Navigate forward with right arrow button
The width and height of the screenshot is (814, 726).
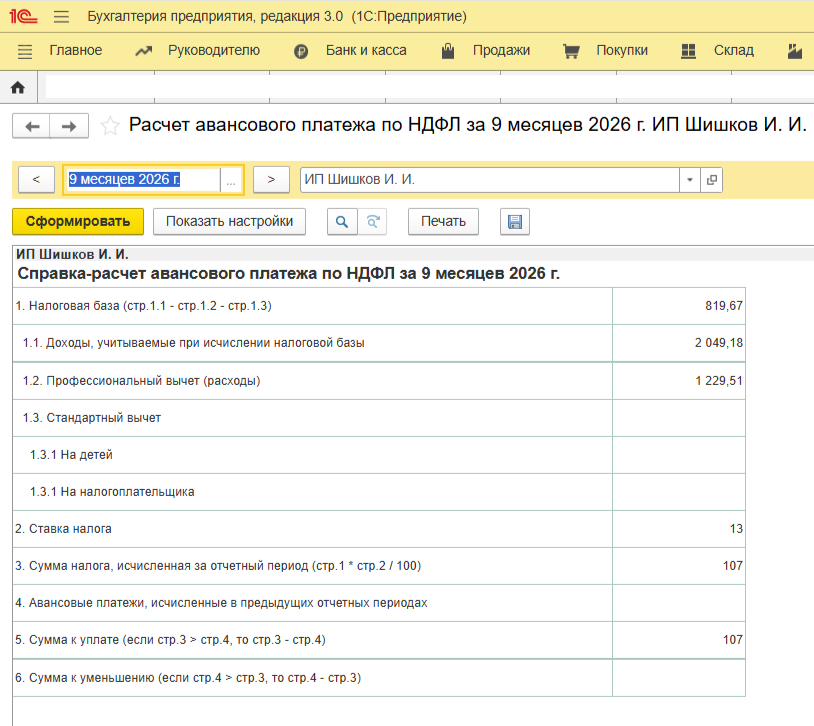tap(69, 126)
